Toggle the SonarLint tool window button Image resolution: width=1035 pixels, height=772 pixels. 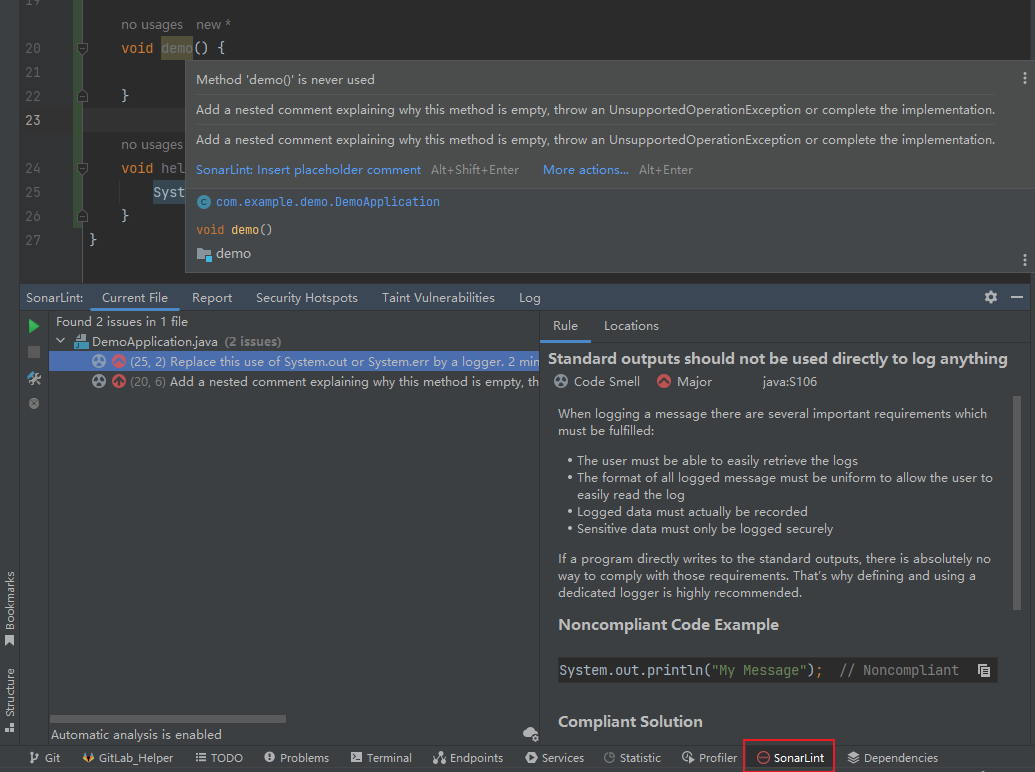pyautogui.click(x=790, y=757)
